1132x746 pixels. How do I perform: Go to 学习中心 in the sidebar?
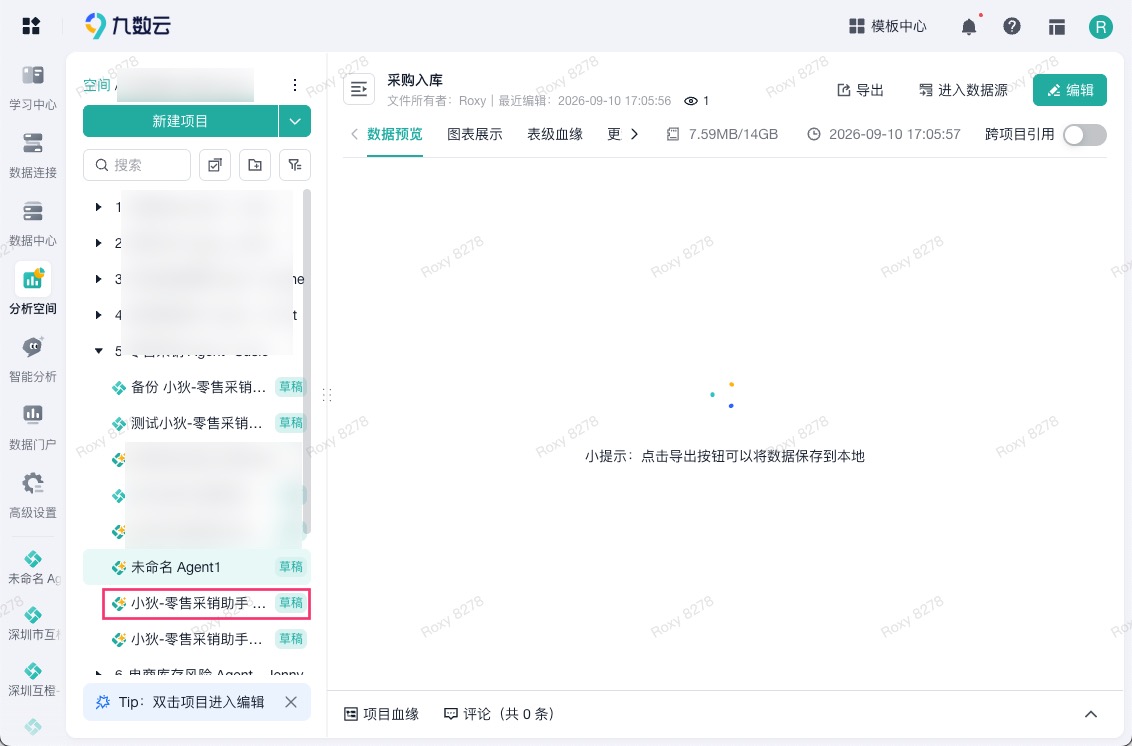(32, 87)
